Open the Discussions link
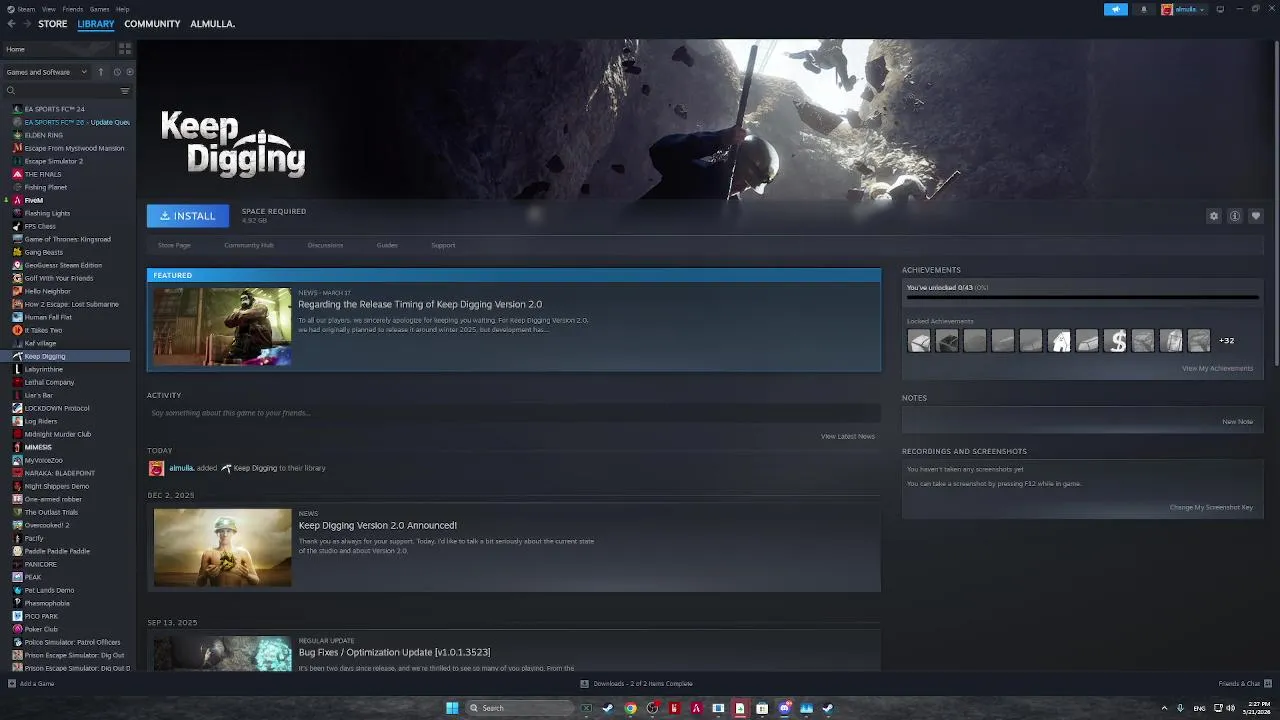 coord(325,245)
